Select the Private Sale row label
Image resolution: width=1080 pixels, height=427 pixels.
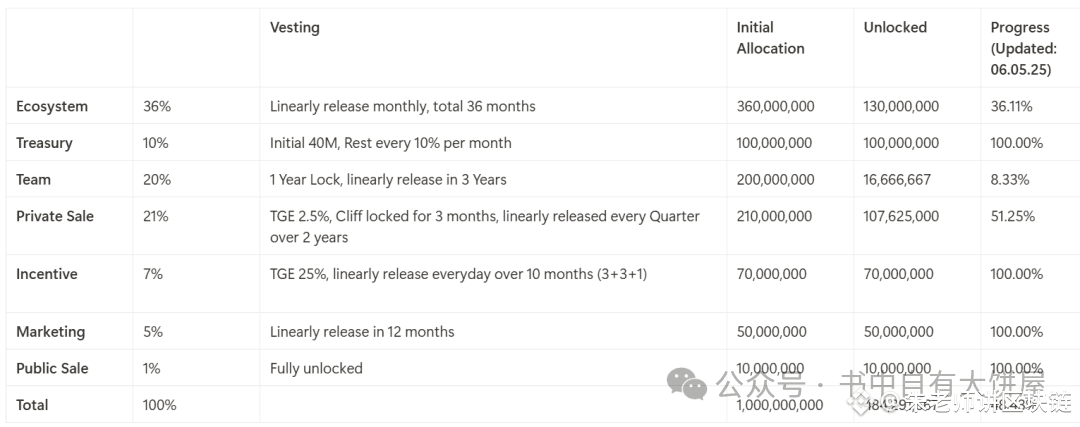point(55,216)
